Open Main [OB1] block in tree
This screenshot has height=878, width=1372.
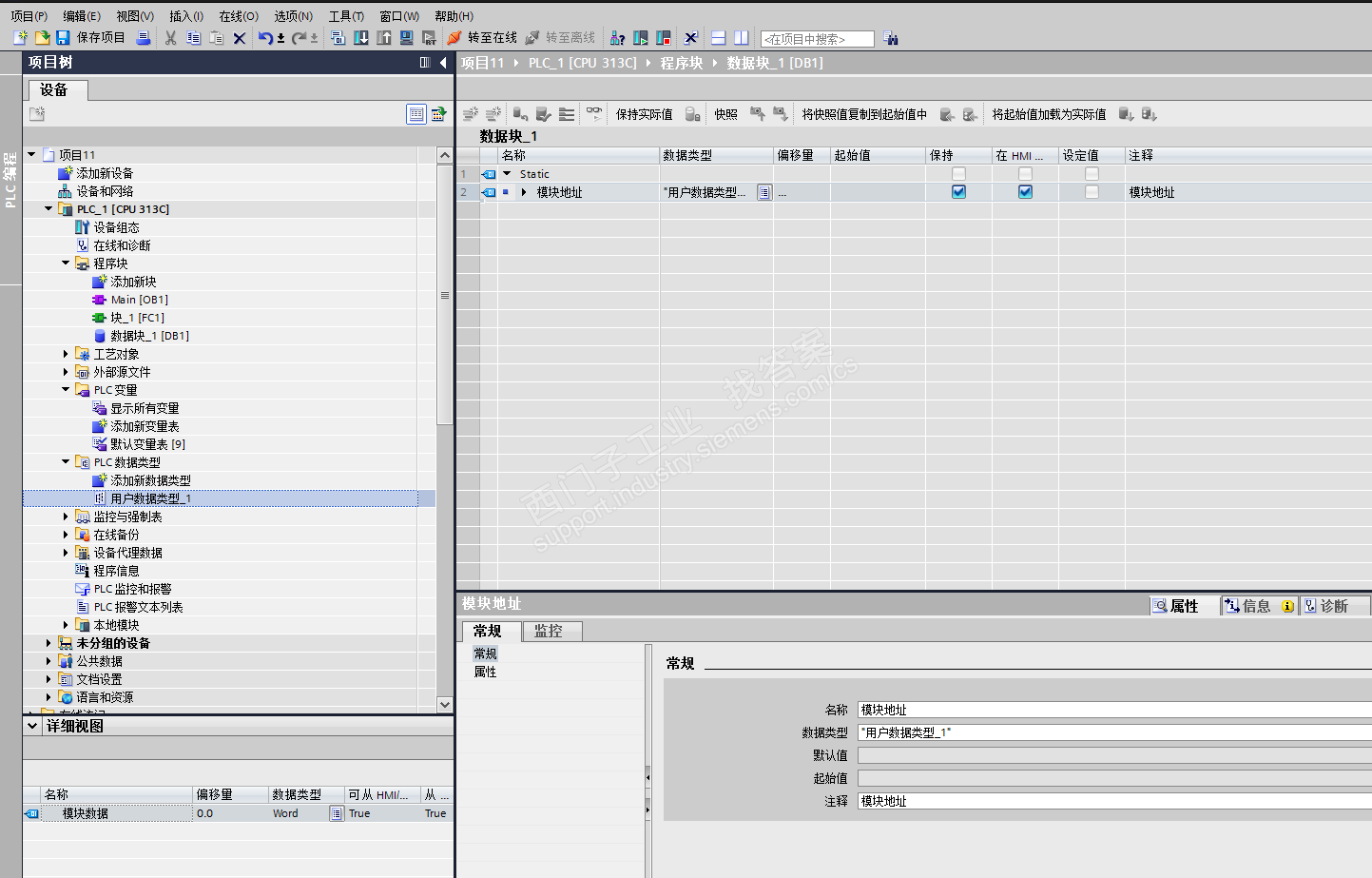139,300
